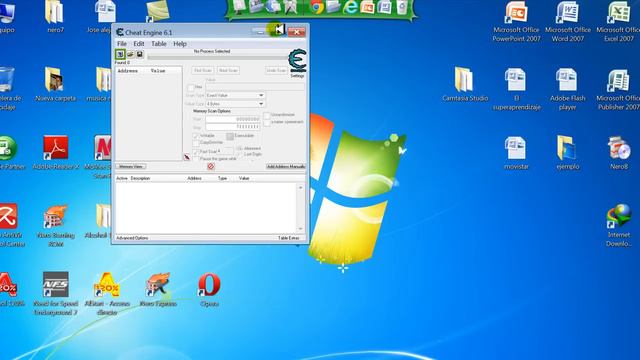Open Advanced Options at window bottom
This screenshot has height=360, width=640.
pyautogui.click(x=132, y=238)
